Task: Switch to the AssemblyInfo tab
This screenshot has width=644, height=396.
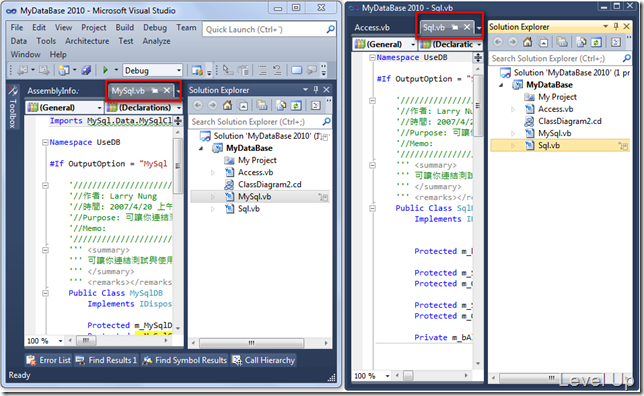Action: pyautogui.click(x=53, y=91)
